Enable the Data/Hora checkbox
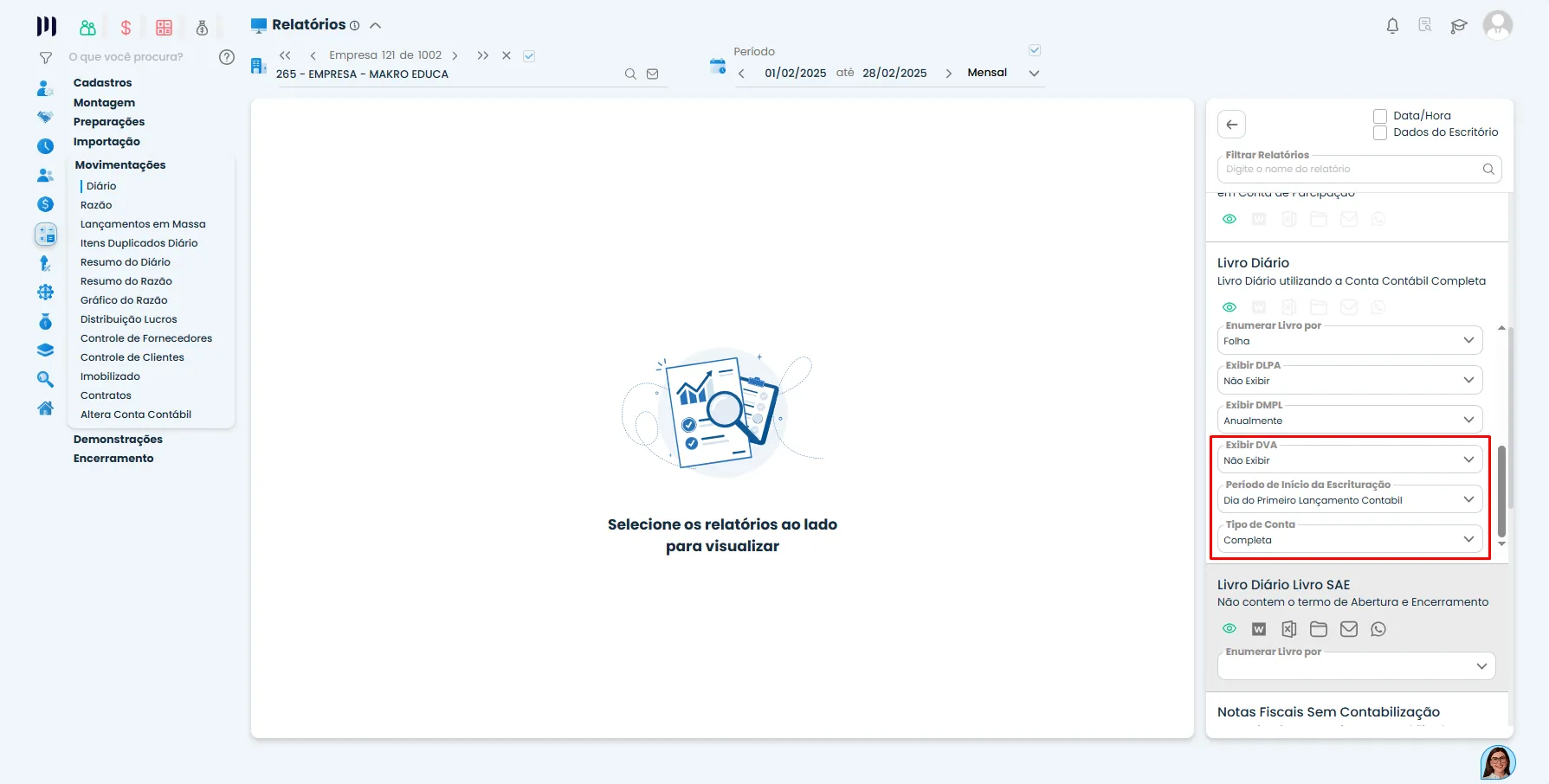This screenshot has width=1549, height=784. (x=1380, y=116)
